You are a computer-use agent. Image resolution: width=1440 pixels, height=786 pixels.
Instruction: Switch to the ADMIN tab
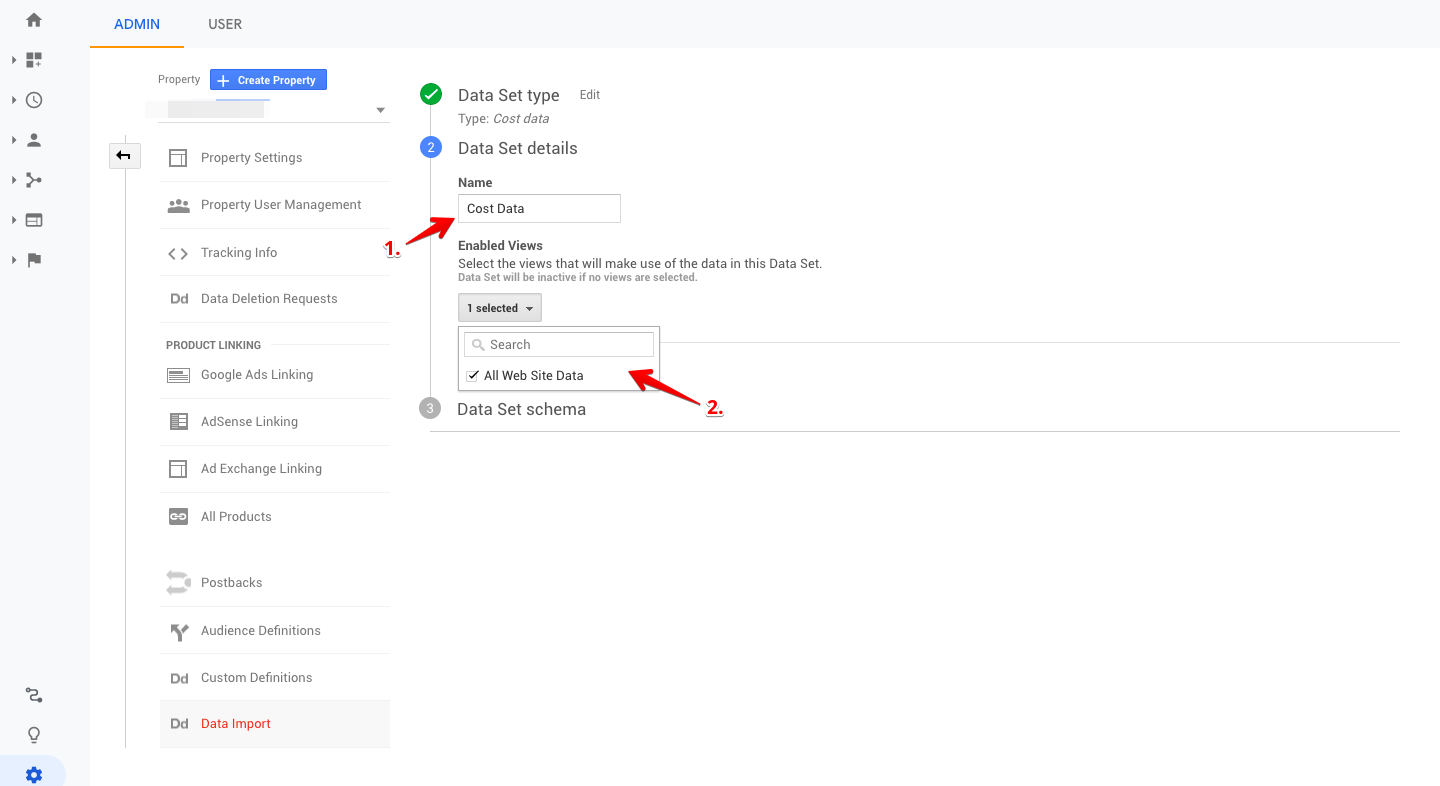click(137, 24)
